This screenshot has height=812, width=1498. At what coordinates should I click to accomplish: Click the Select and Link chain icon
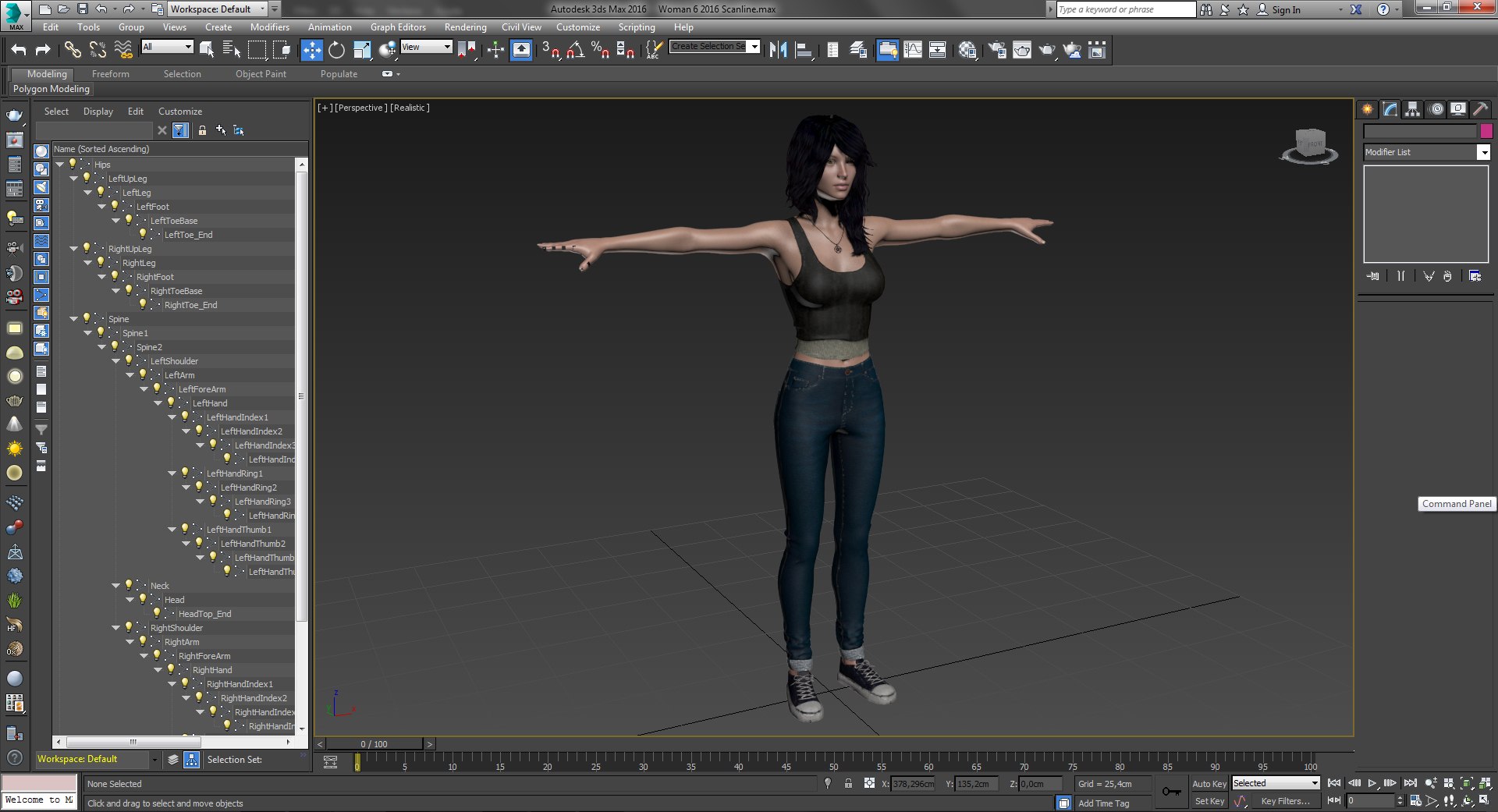[73, 51]
